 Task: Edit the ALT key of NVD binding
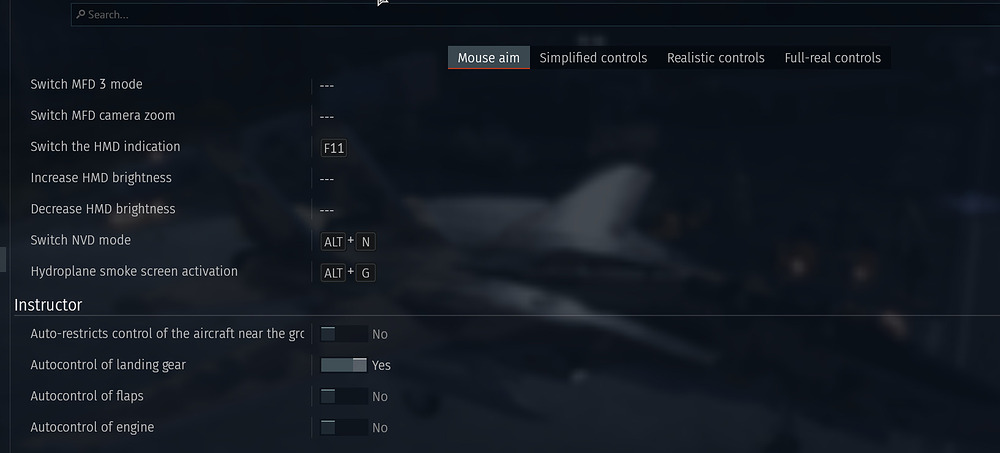pos(333,242)
